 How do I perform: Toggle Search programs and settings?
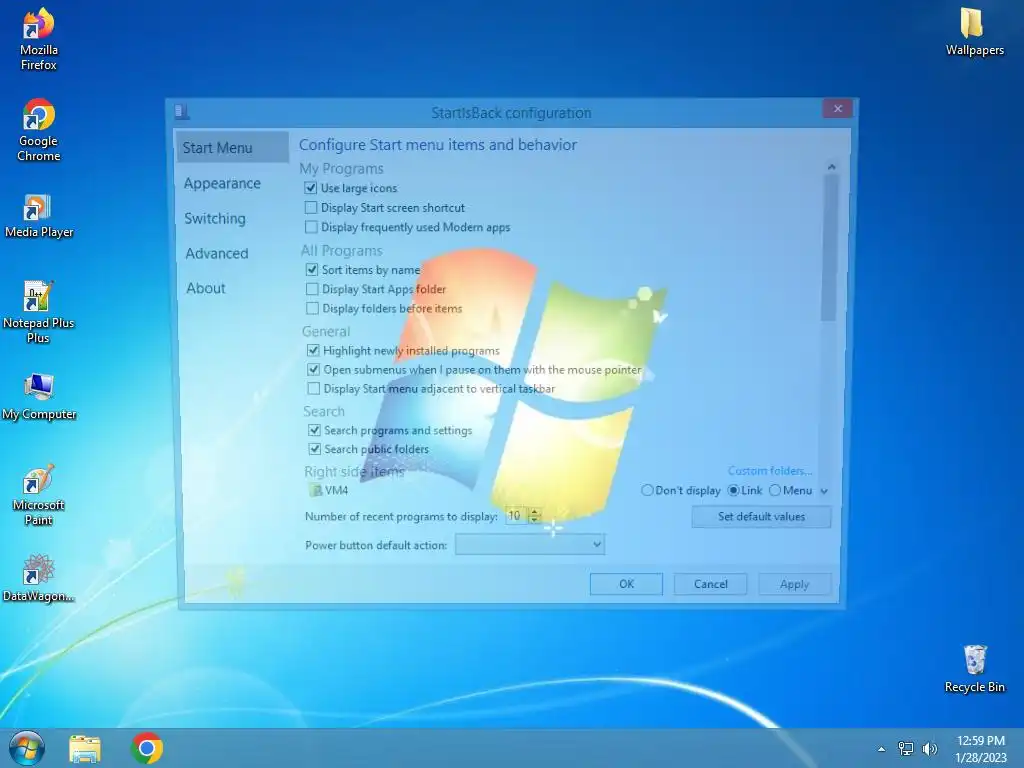coord(314,430)
